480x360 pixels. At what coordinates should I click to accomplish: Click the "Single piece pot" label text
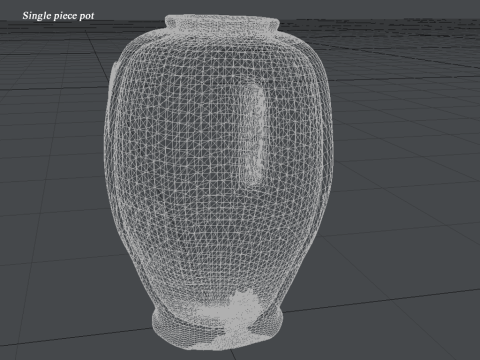pyautogui.click(x=58, y=16)
